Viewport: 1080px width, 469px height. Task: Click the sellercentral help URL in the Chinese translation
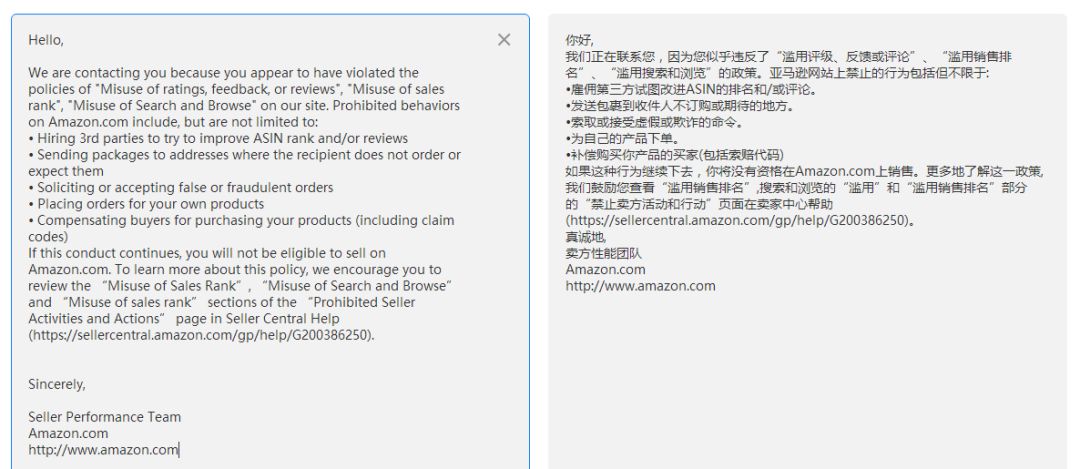[x=740, y=221]
